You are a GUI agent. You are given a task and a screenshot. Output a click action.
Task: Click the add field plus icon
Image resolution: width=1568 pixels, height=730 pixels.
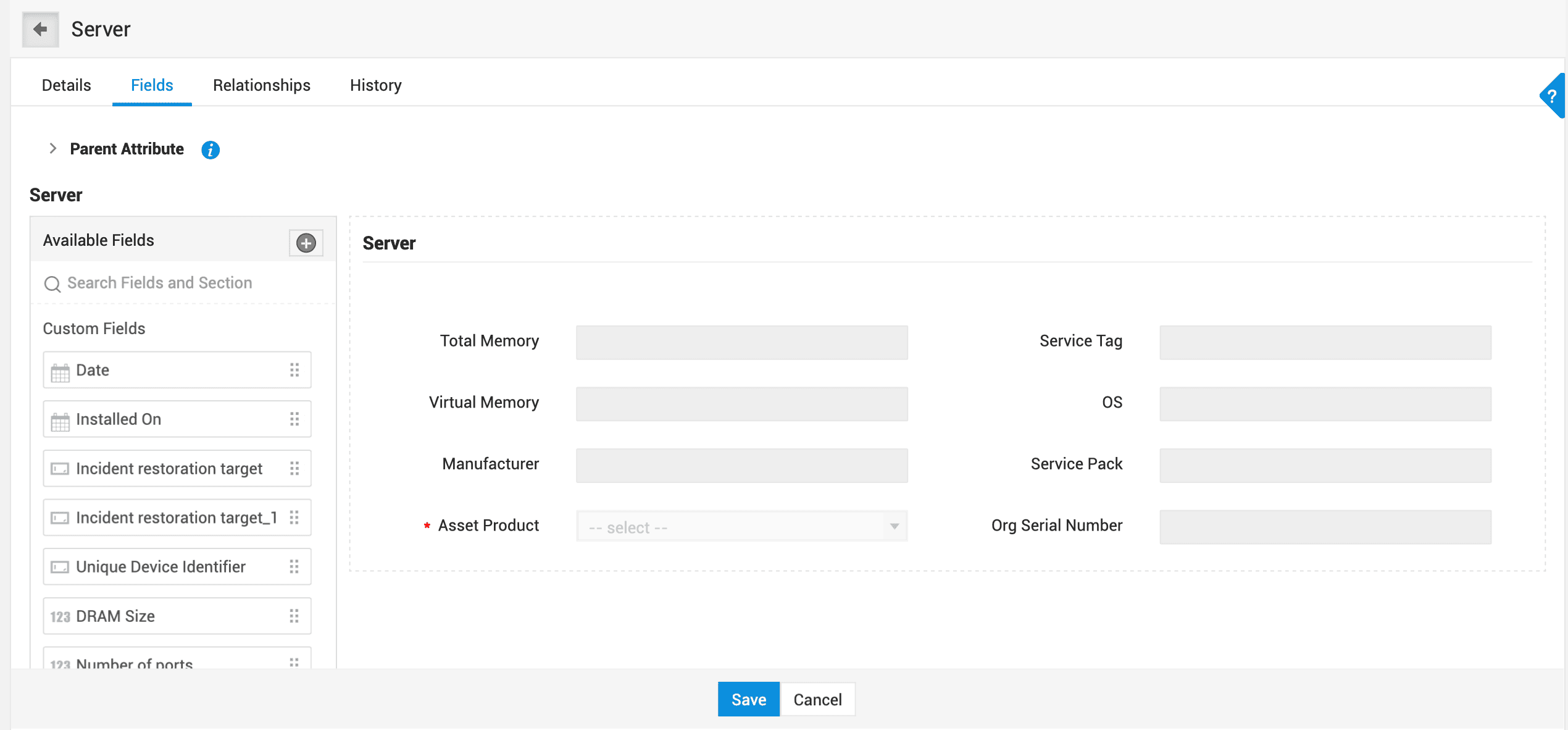pyautogui.click(x=306, y=243)
